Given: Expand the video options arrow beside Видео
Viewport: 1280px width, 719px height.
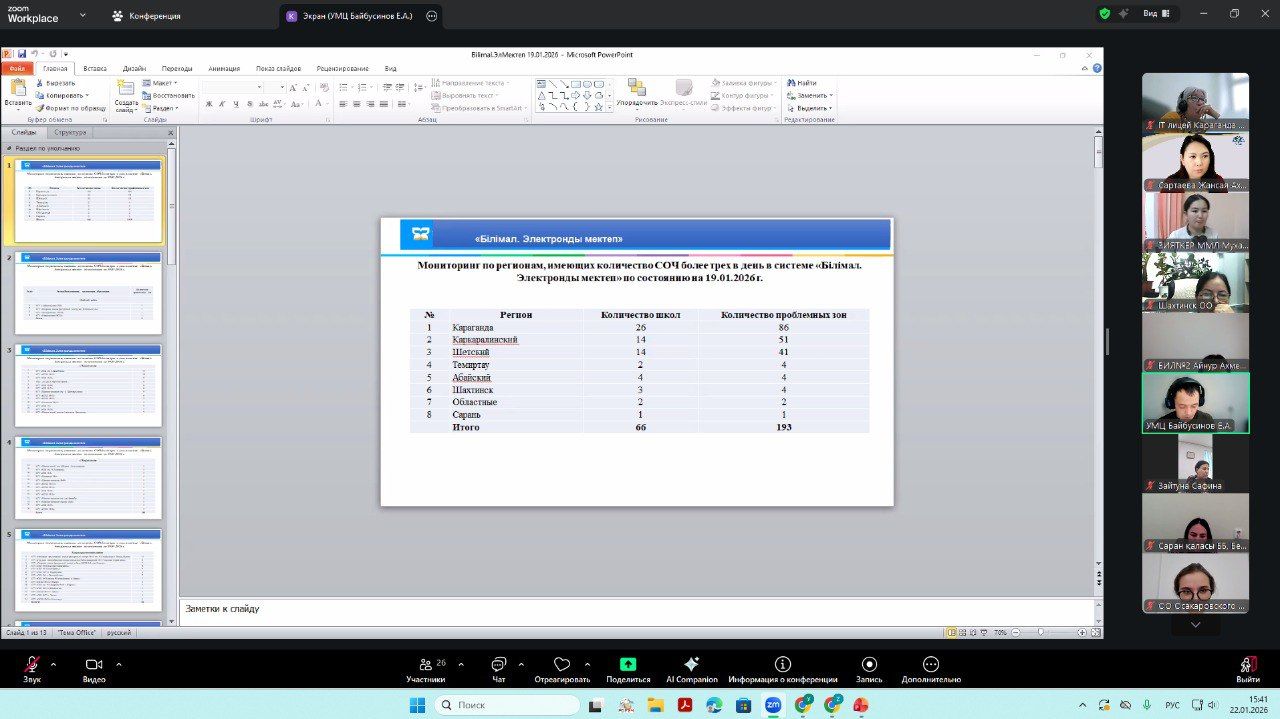Looking at the screenshot, I should click(x=118, y=664).
